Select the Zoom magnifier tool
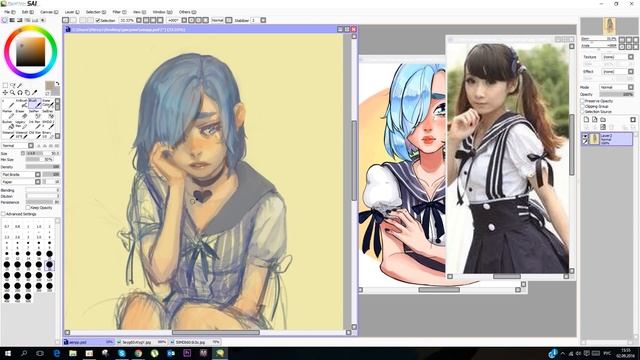Screen dimensions: 640x360 click(13, 93)
